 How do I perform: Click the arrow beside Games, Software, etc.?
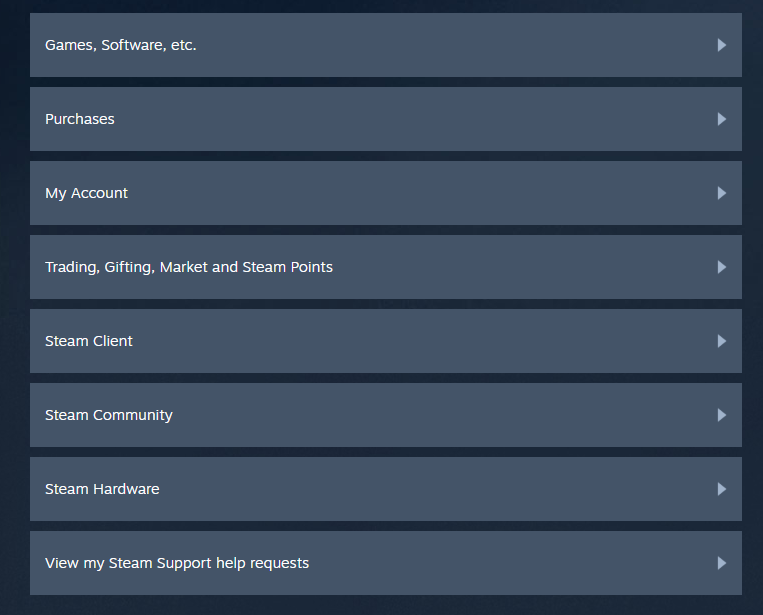coord(722,45)
